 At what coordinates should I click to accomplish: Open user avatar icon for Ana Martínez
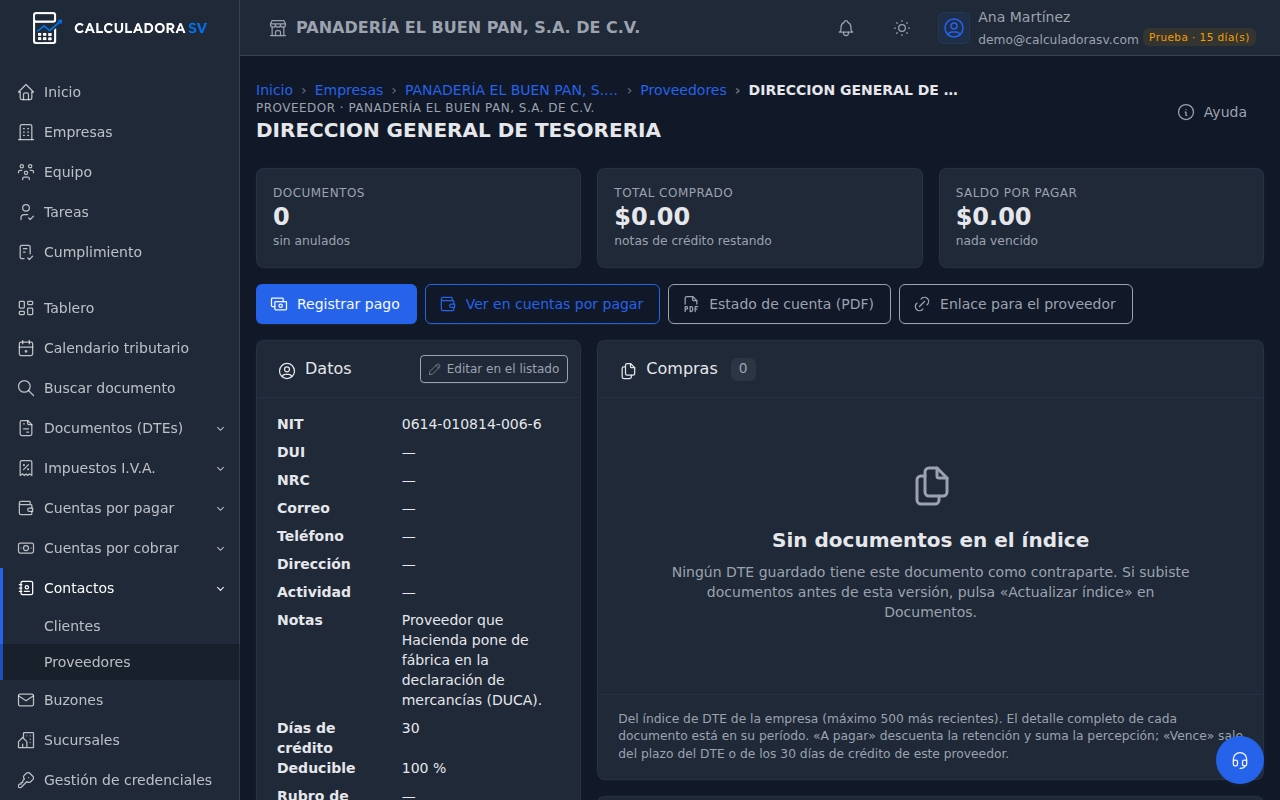click(x=954, y=28)
